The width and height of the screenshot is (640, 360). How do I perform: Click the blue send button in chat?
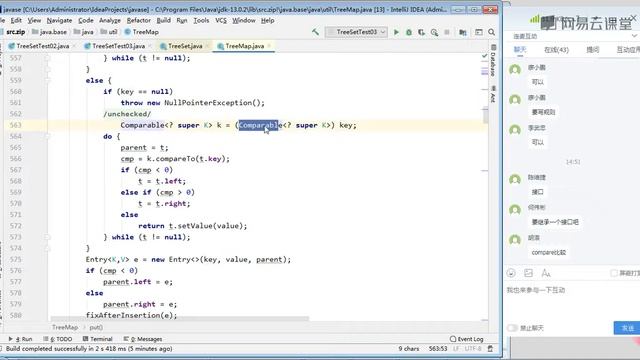pos(627,328)
